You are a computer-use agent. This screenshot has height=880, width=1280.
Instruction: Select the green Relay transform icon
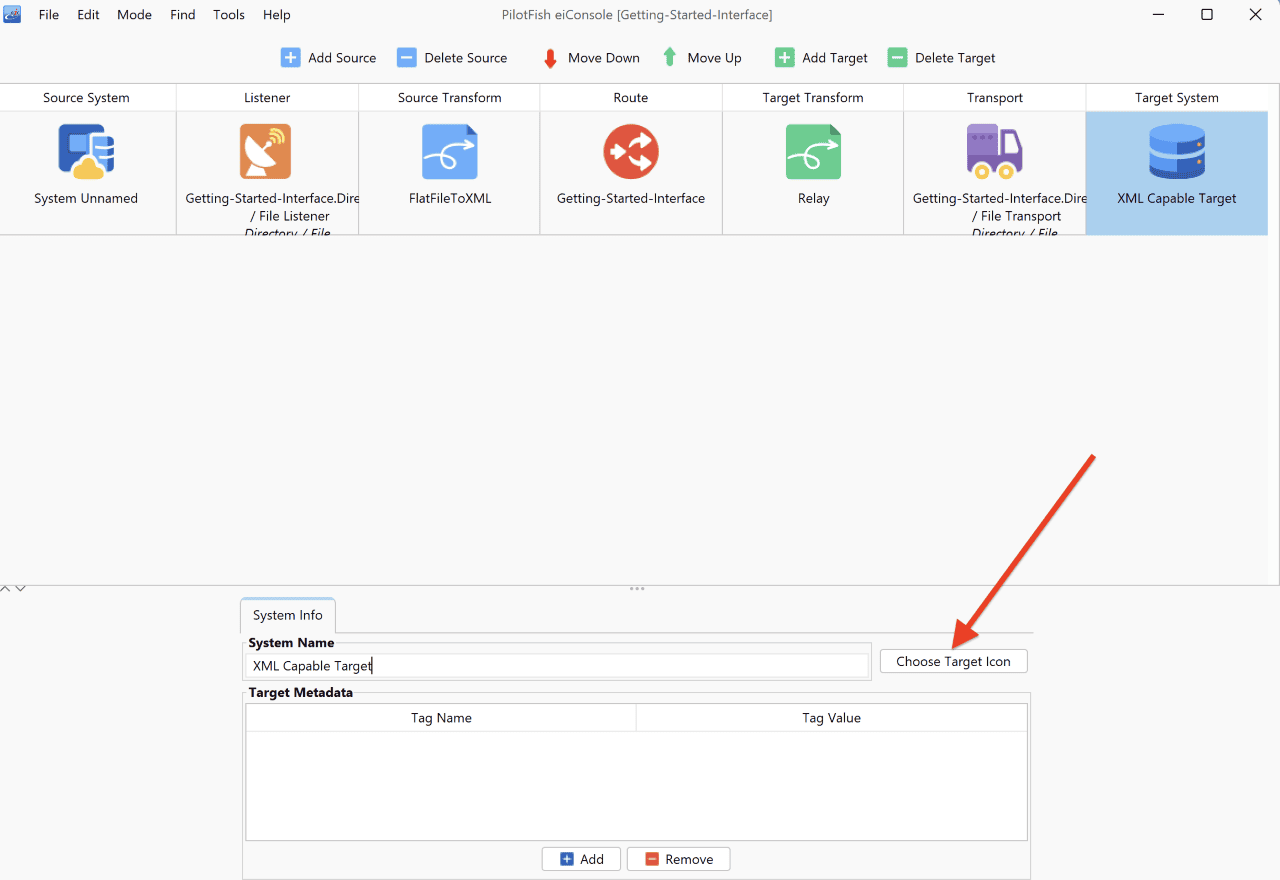(813, 152)
